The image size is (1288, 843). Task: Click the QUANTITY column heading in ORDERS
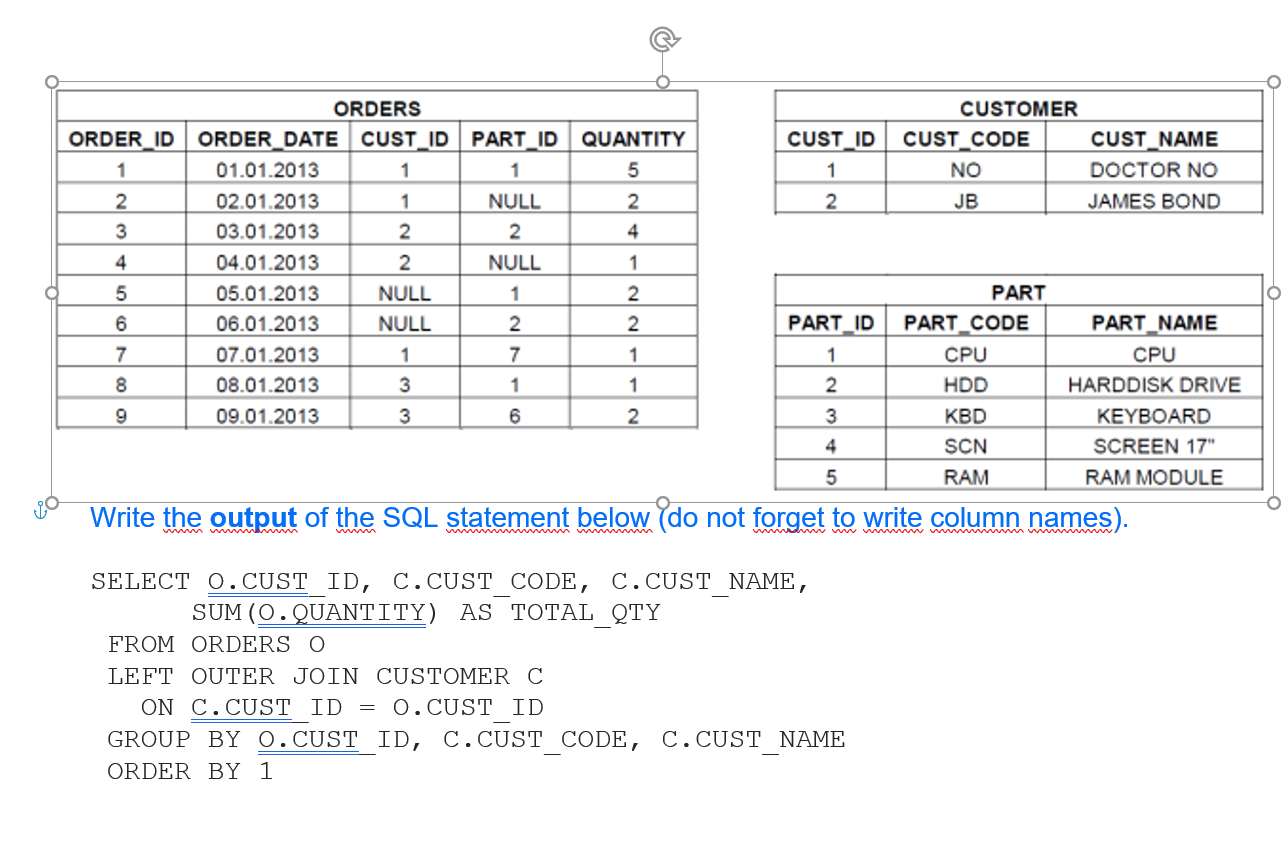click(x=633, y=138)
